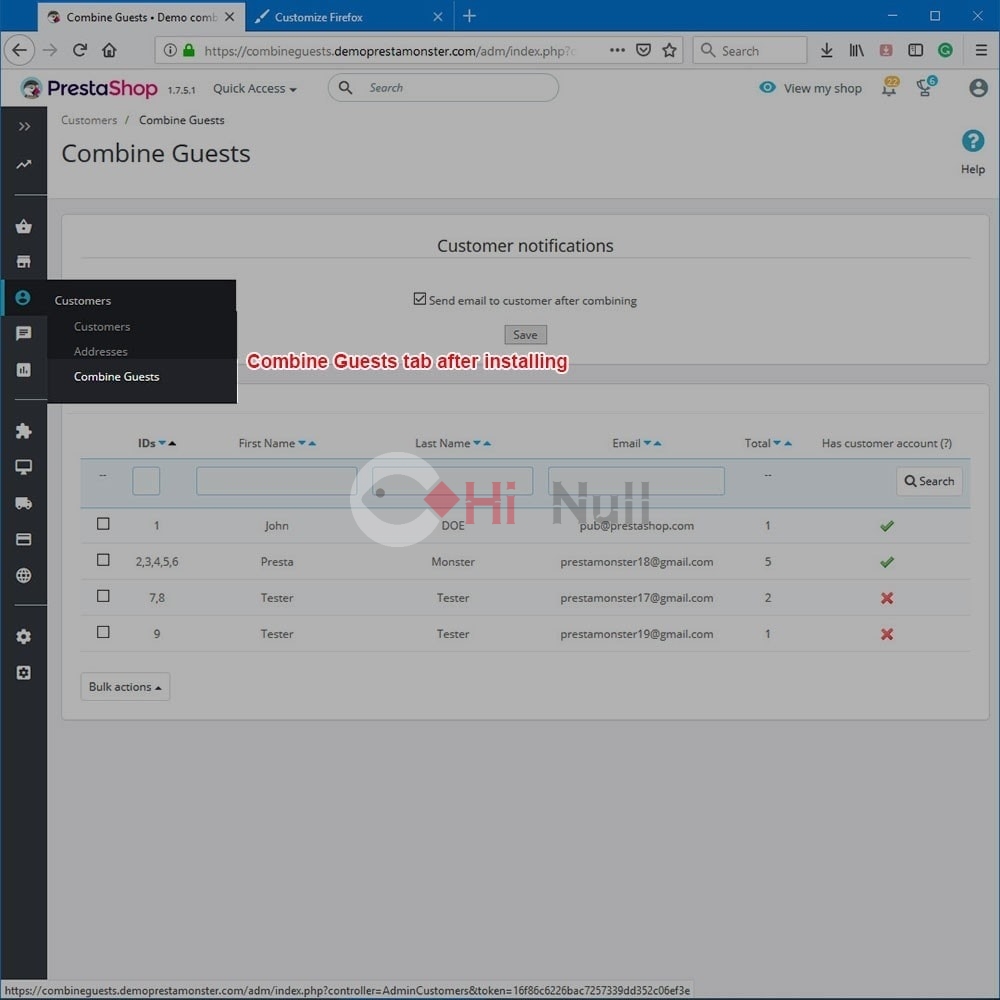The width and height of the screenshot is (1000, 1000).
Task: Expand the sidebar with double-chevron icon
Action: pyautogui.click(x=24, y=126)
